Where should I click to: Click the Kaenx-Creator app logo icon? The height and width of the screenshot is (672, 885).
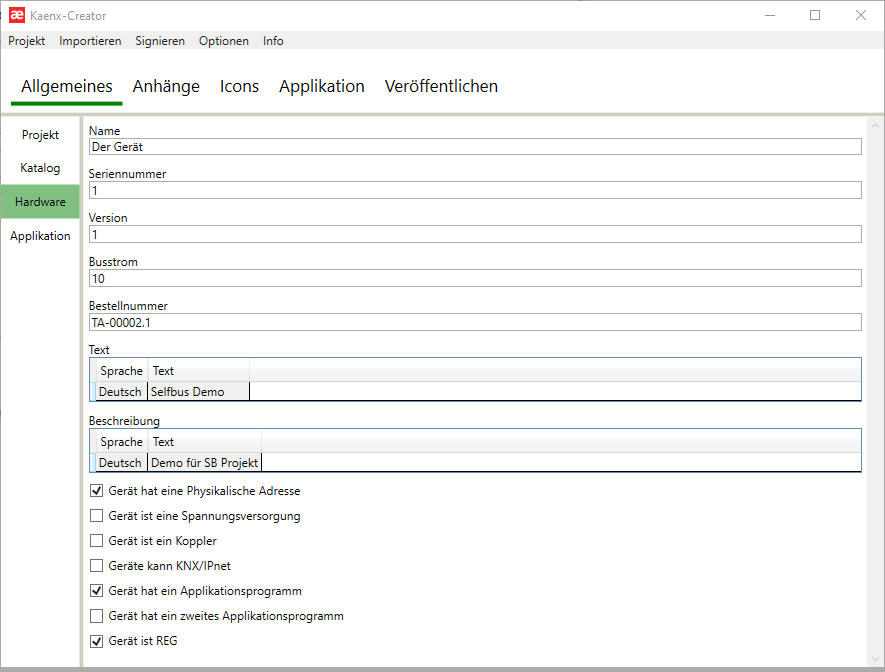(17, 15)
